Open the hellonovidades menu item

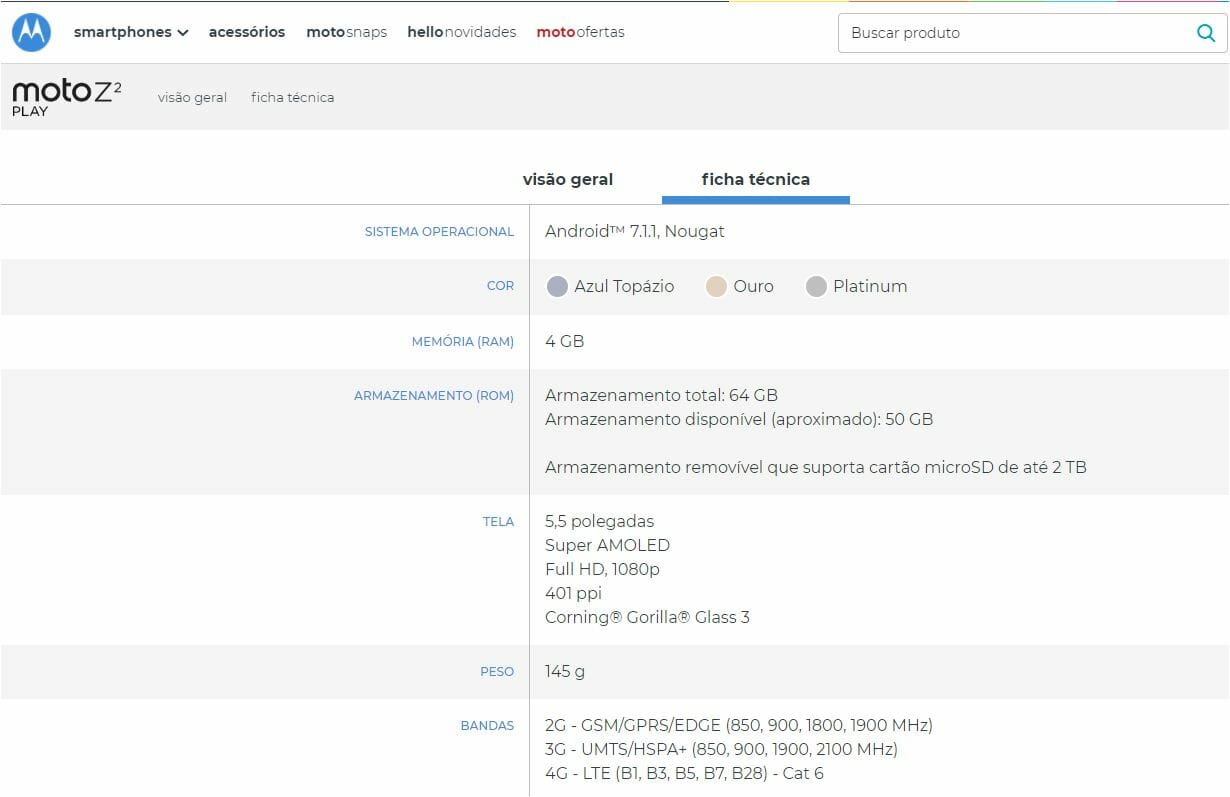click(x=462, y=32)
